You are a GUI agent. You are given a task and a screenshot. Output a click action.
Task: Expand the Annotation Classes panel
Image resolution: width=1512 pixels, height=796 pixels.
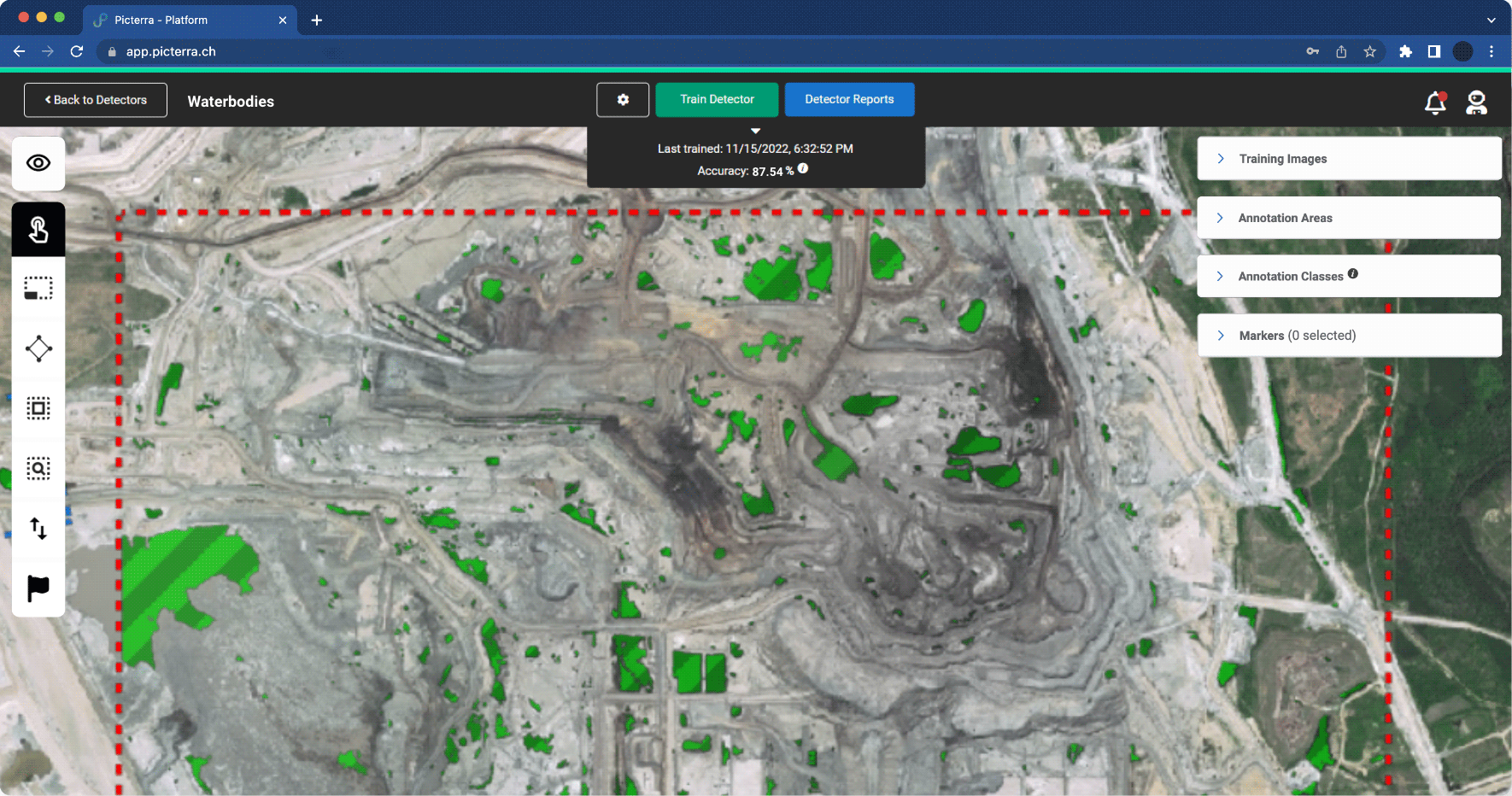(x=1349, y=276)
